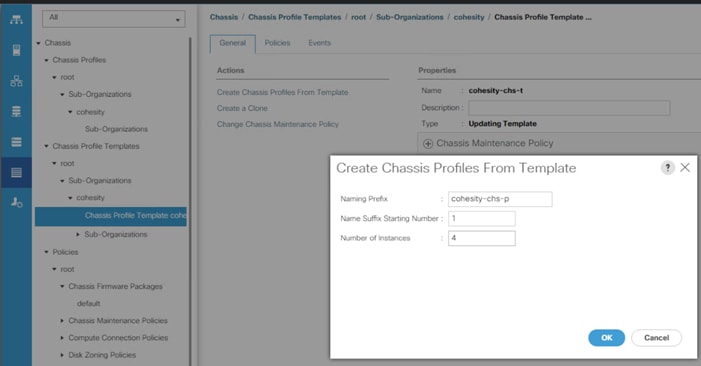Viewport: 701px width, 366px height.
Task: Click the Create a Clone action
Action: click(242, 108)
